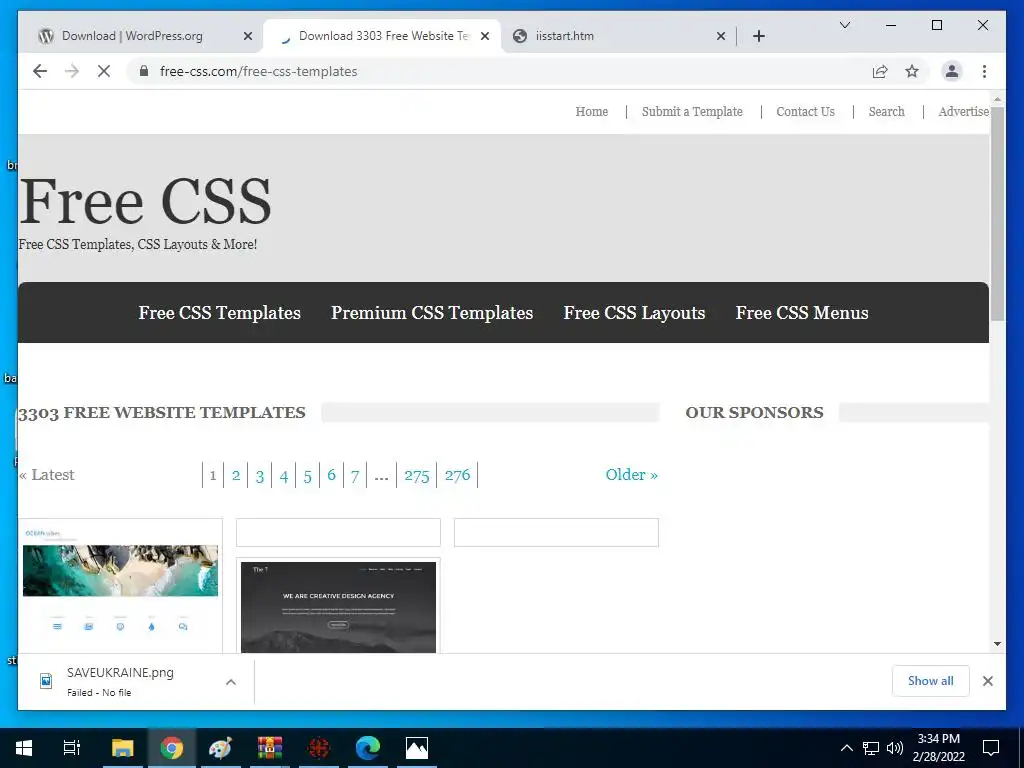
Task: Click the SAVEUKRAINE.png file type icon
Action: coord(46,681)
